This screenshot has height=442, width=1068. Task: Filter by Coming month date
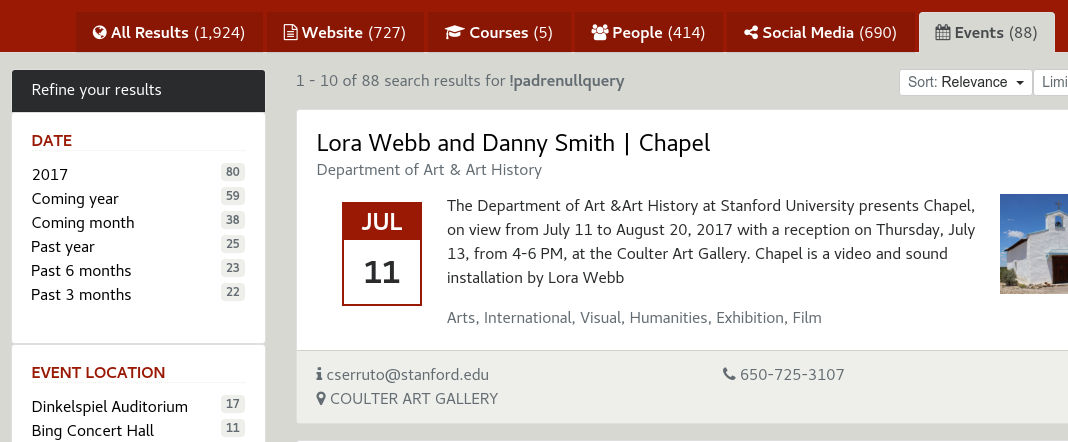pyautogui.click(x=83, y=223)
